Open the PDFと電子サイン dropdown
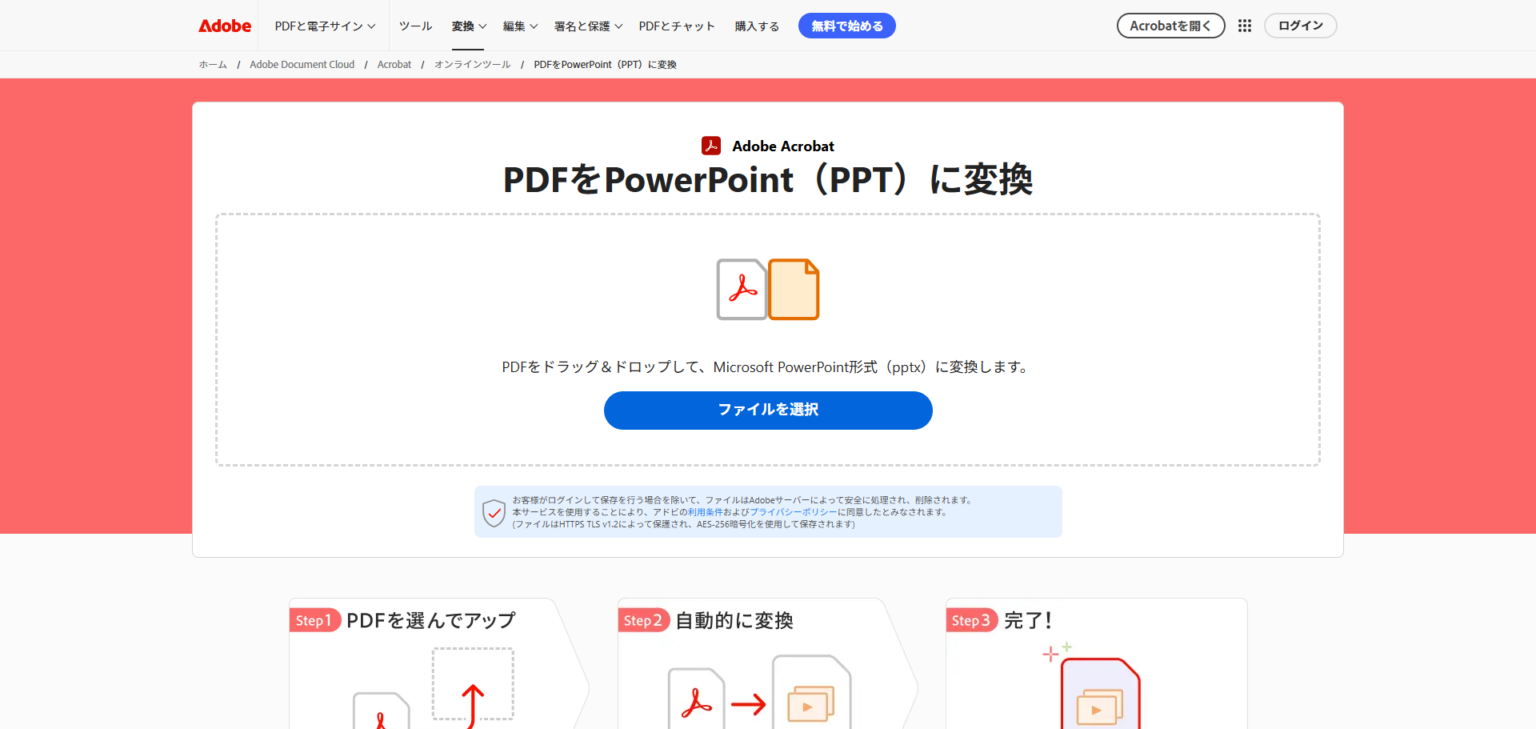The height and width of the screenshot is (729, 1536). [x=323, y=25]
